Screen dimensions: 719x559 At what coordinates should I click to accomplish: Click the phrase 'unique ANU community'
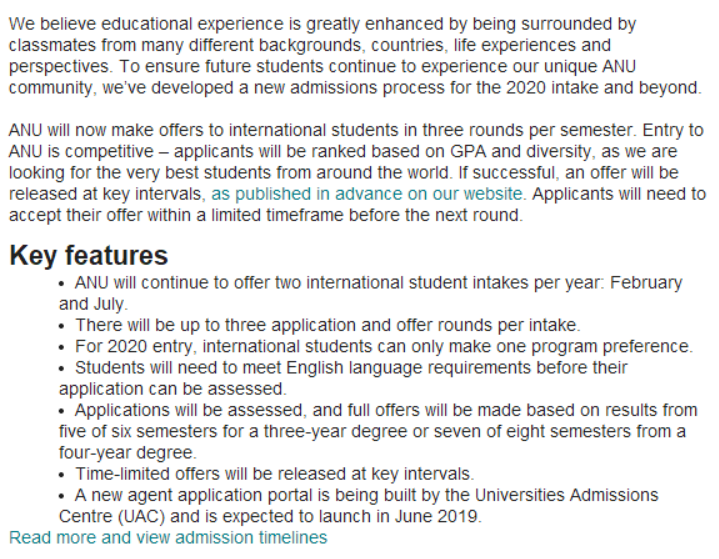click(322, 77)
